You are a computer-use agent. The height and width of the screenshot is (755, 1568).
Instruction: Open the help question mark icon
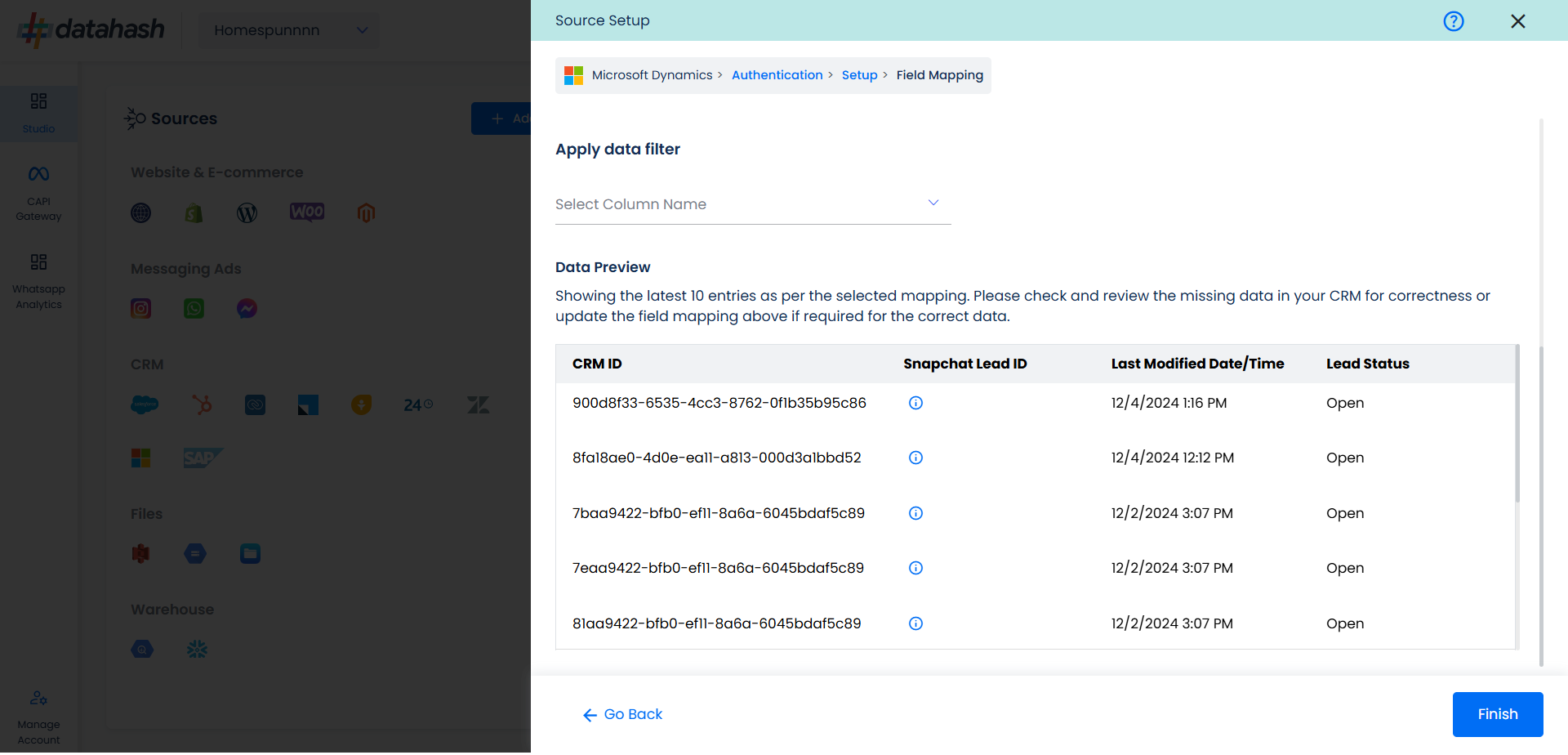coord(1454,21)
